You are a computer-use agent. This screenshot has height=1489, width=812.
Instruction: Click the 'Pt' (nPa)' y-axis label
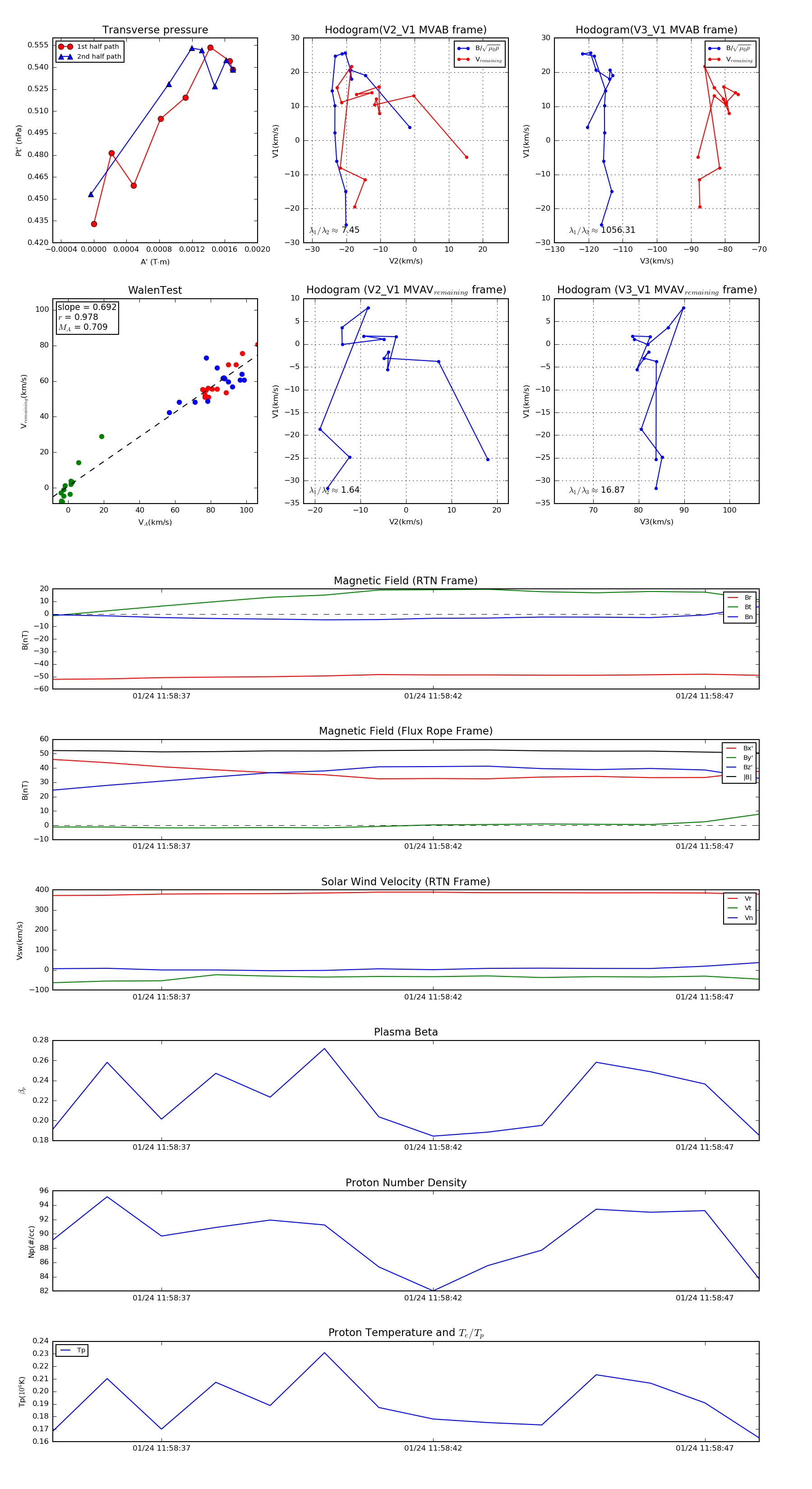(x=18, y=140)
